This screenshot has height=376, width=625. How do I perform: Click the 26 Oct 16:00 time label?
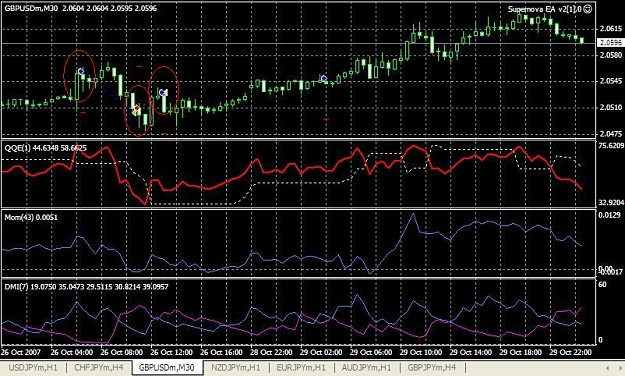coord(221,352)
